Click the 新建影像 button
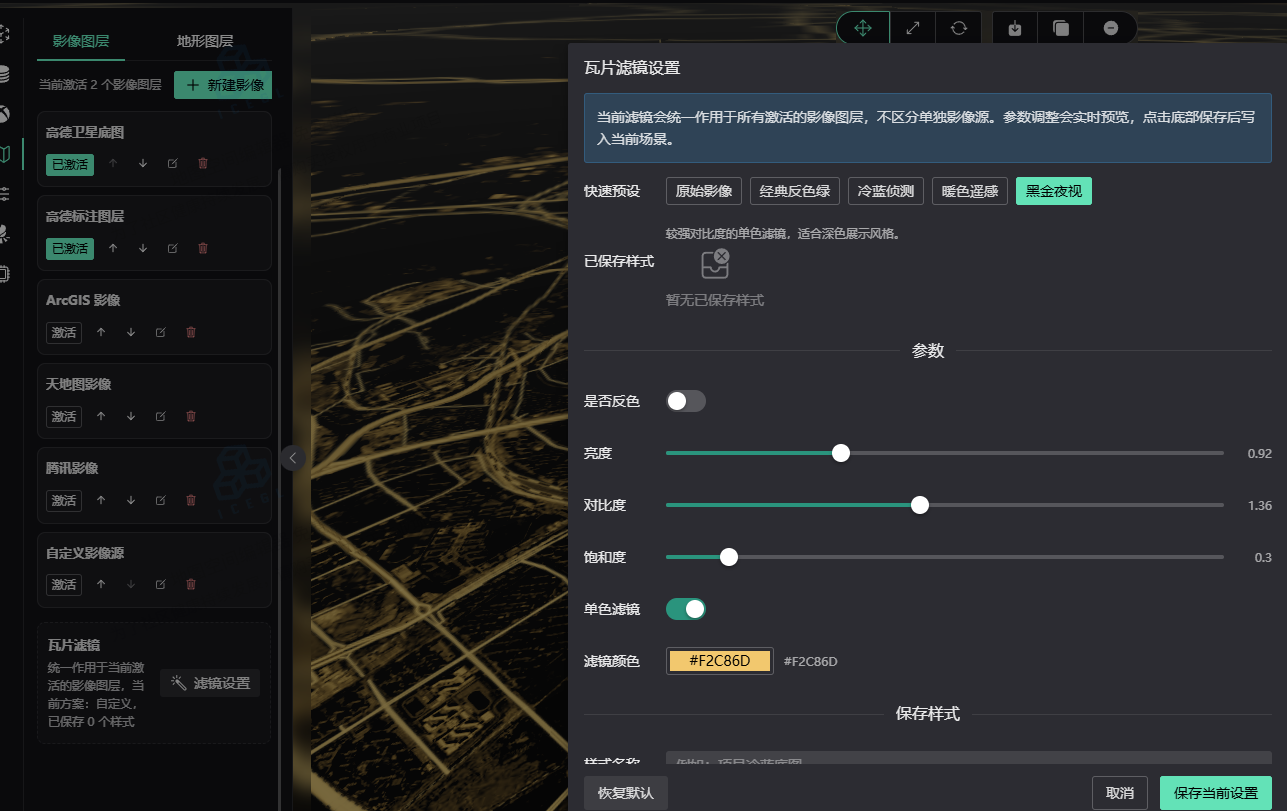 tap(222, 85)
